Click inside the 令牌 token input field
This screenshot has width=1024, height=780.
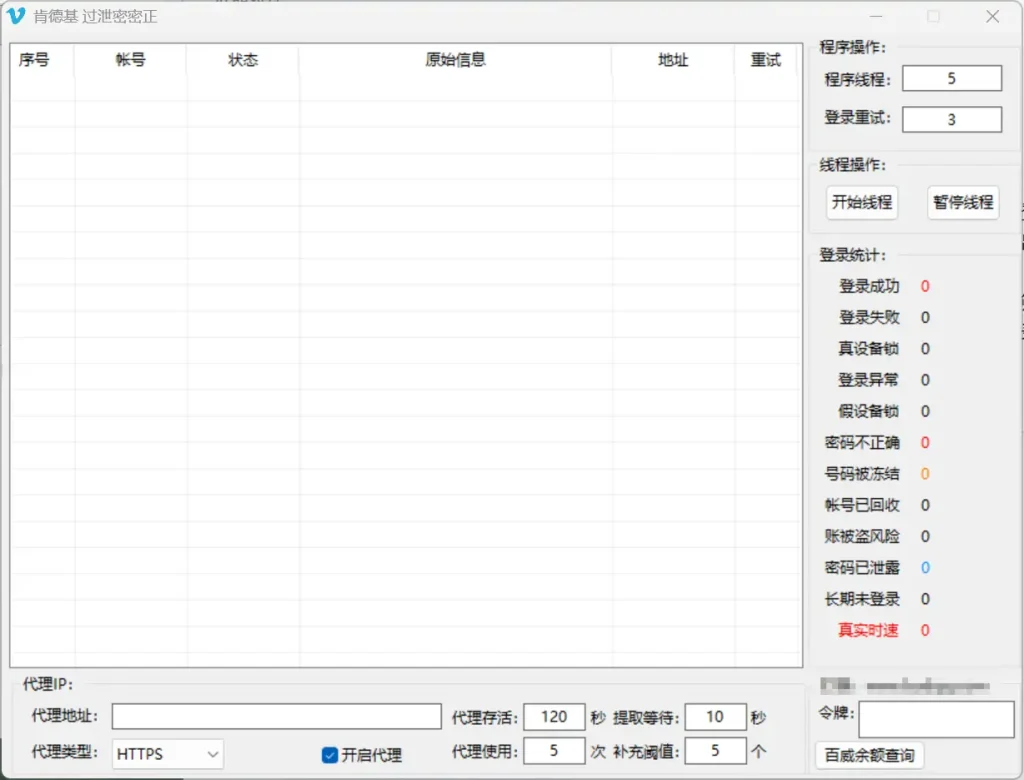click(936, 718)
